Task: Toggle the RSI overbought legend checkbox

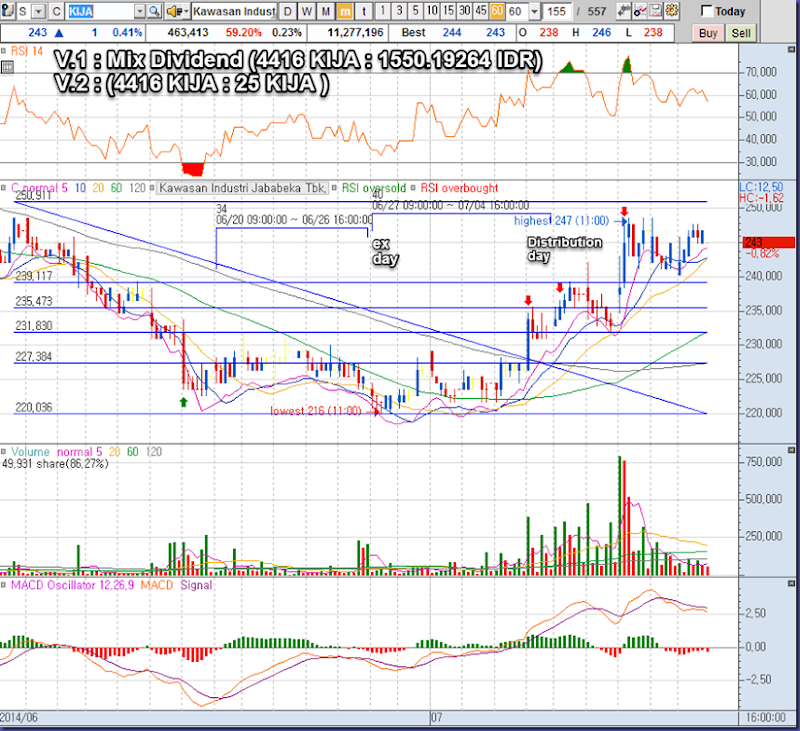Action: coord(414,188)
